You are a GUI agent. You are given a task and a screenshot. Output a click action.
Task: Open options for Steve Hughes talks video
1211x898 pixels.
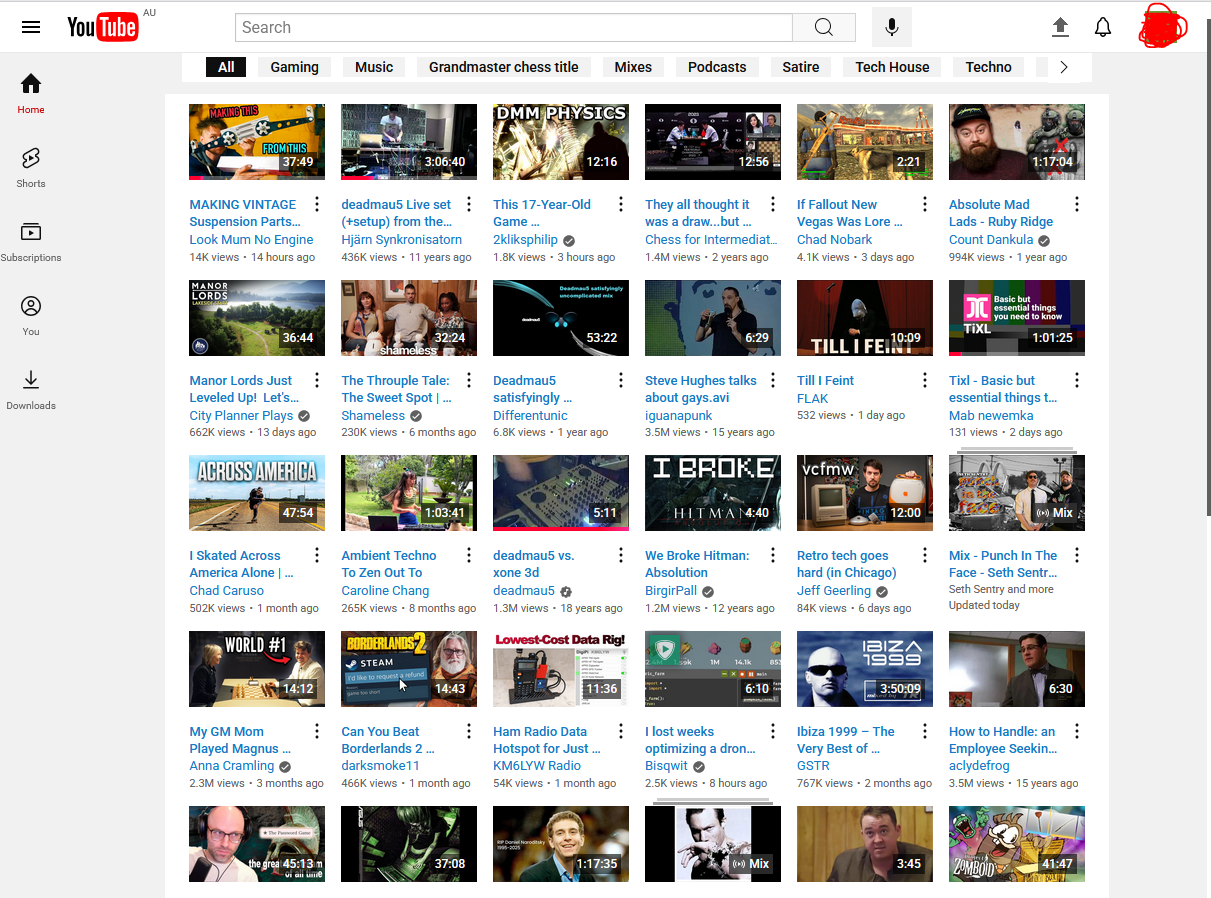[773, 380]
